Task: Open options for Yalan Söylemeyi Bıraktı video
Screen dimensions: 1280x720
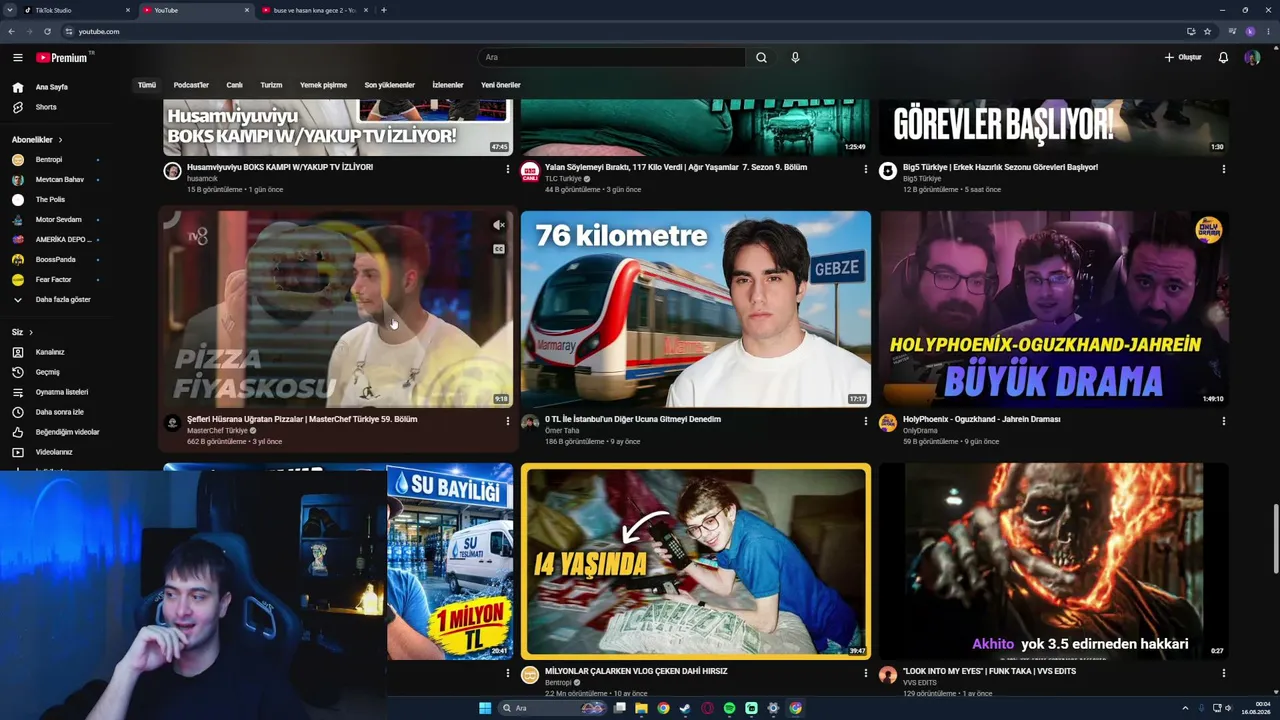Action: tap(866, 169)
